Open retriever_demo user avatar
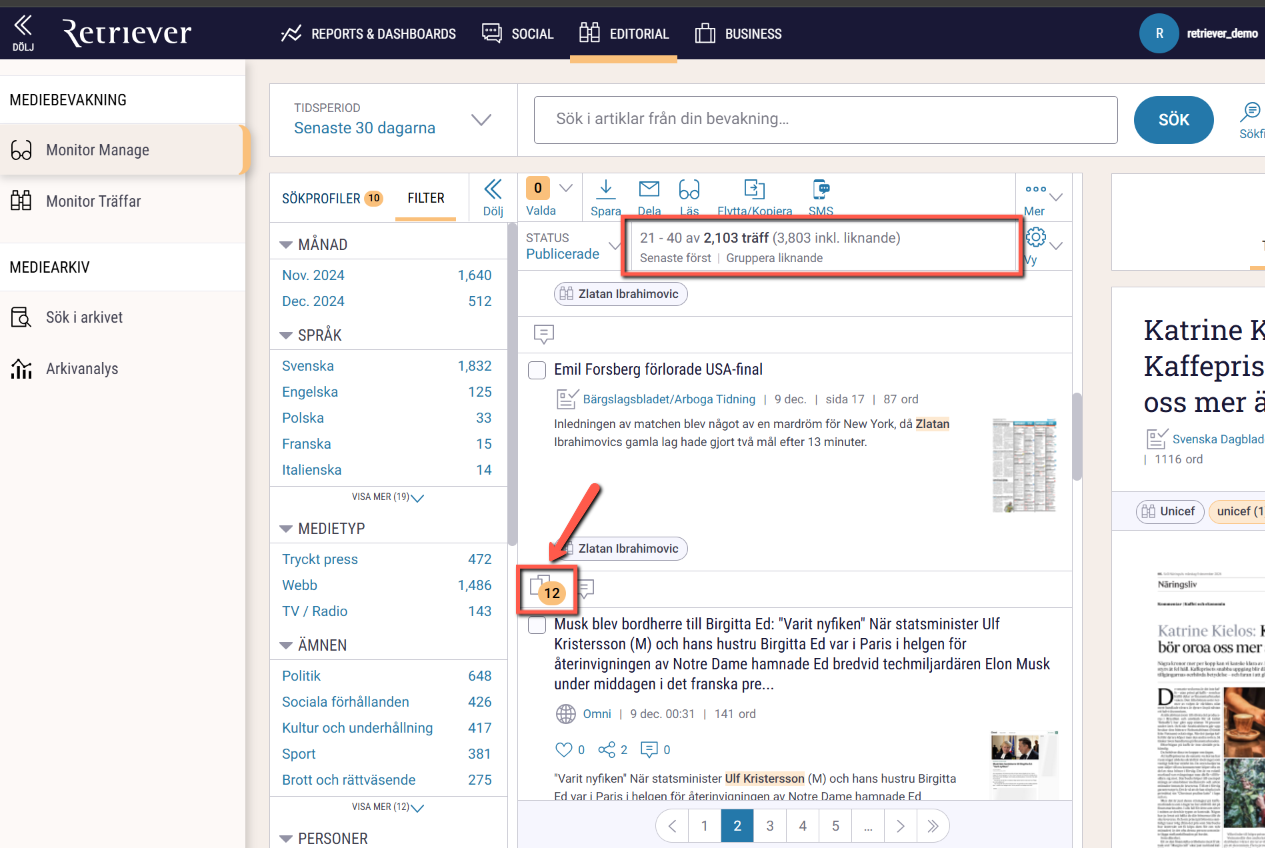1265x848 pixels. pos(1159,33)
